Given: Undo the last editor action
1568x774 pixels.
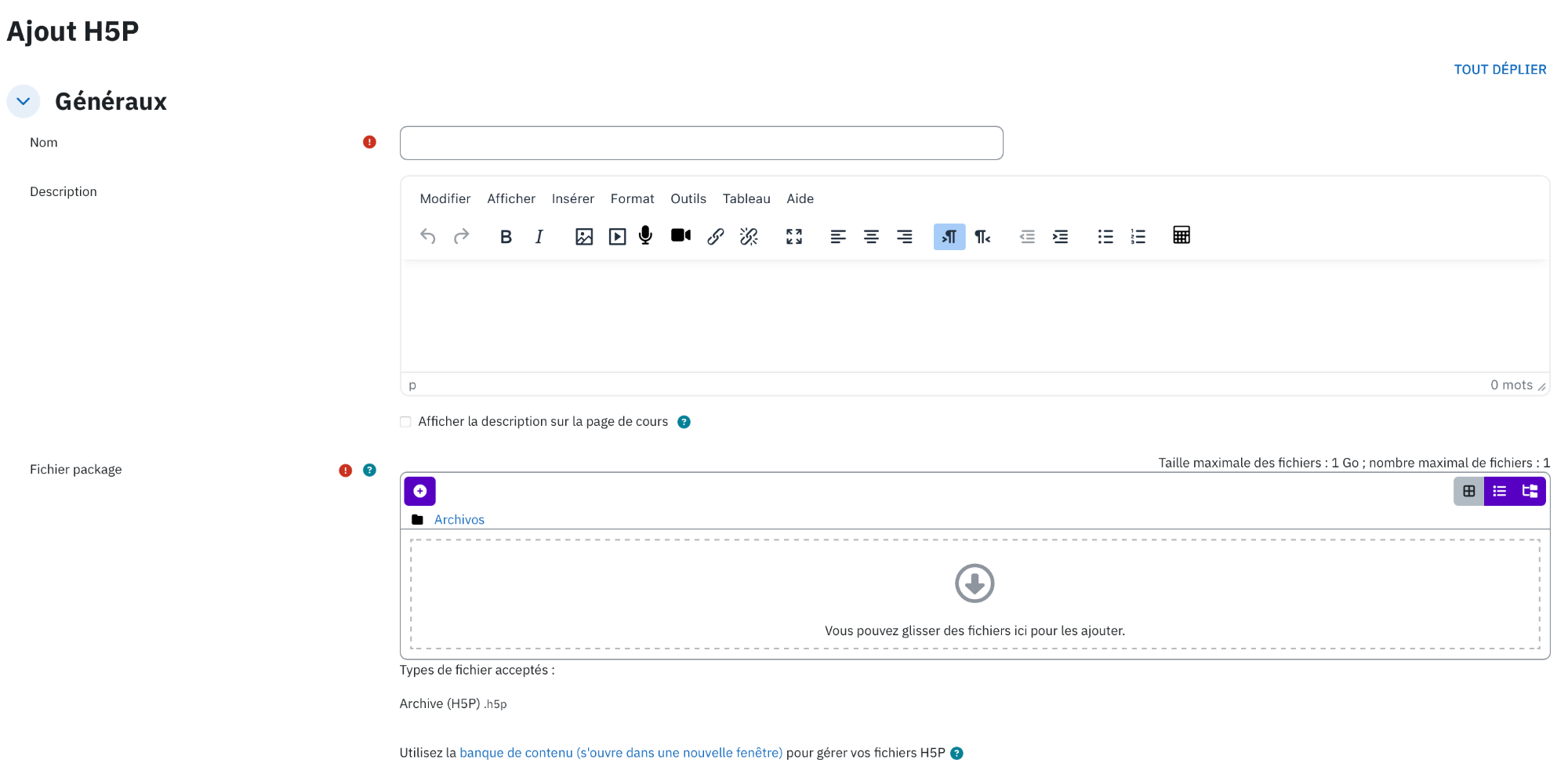Looking at the screenshot, I should click(428, 236).
